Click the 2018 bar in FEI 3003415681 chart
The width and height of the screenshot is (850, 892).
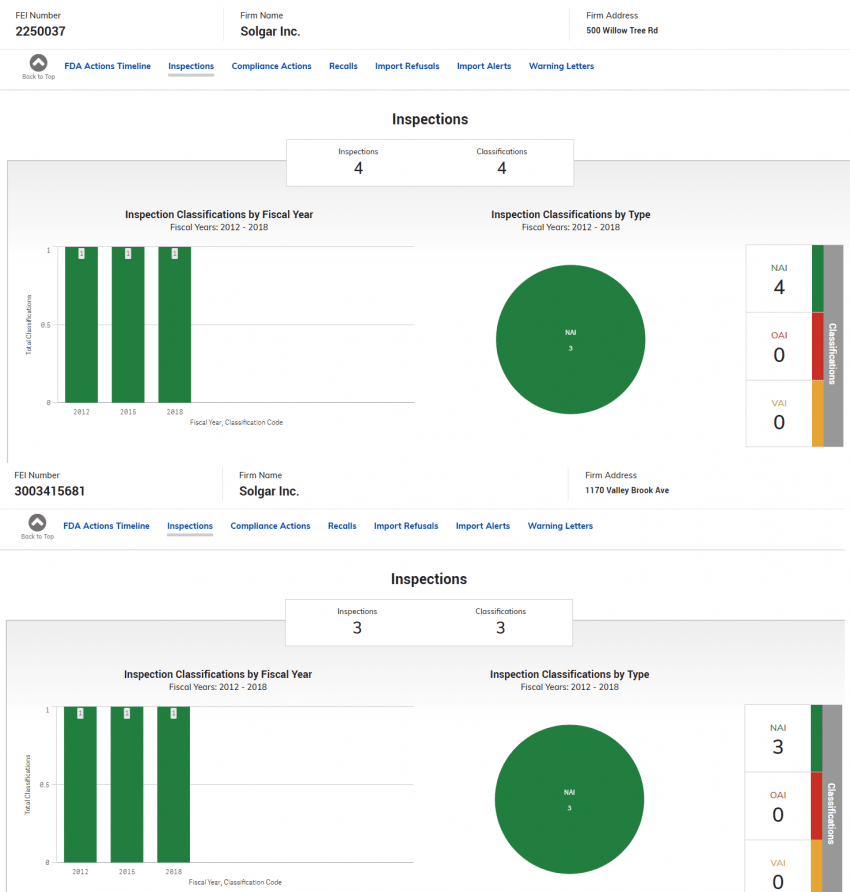pos(174,784)
